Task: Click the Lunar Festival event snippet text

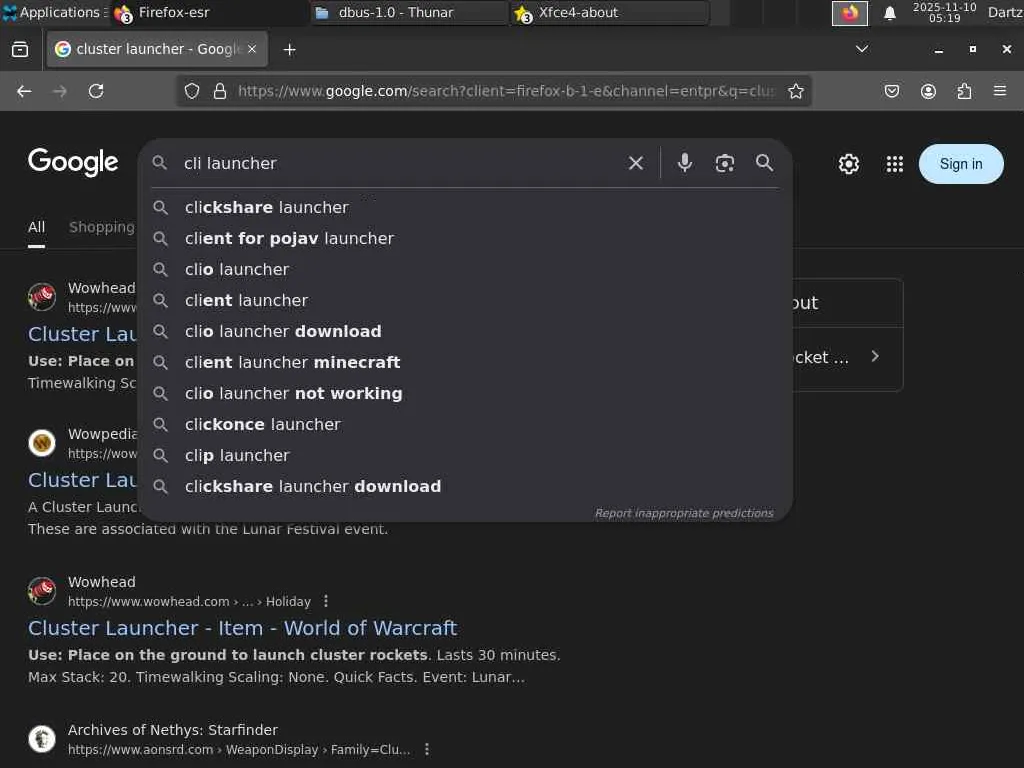Action: [x=208, y=529]
